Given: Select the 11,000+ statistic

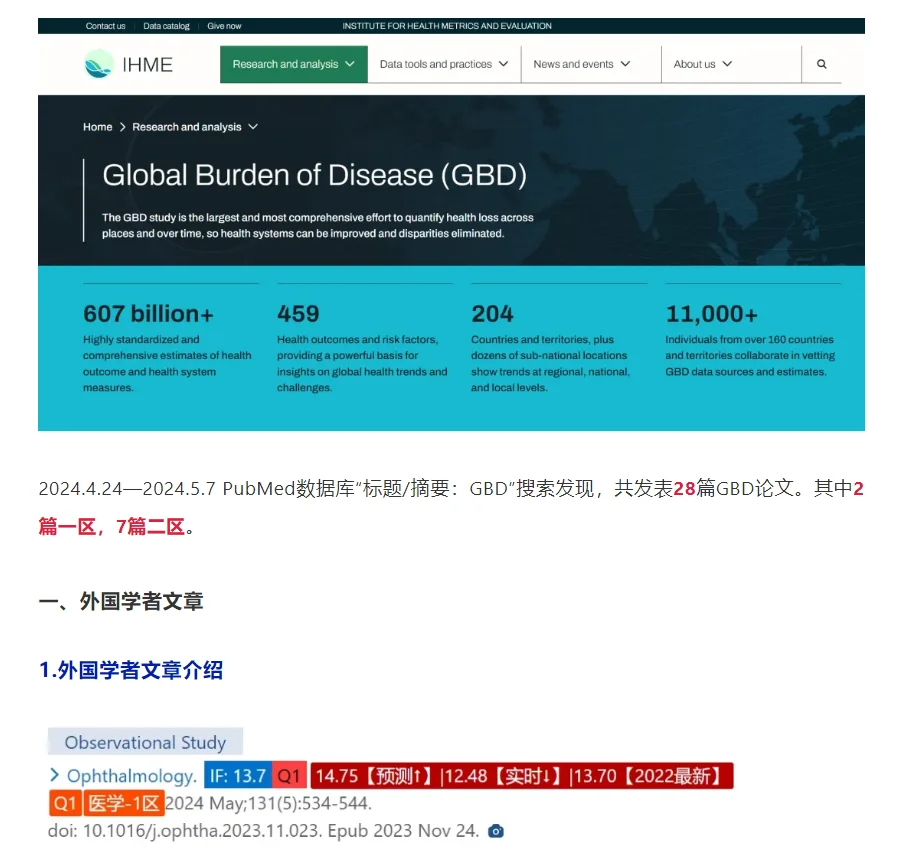Looking at the screenshot, I should (711, 314).
